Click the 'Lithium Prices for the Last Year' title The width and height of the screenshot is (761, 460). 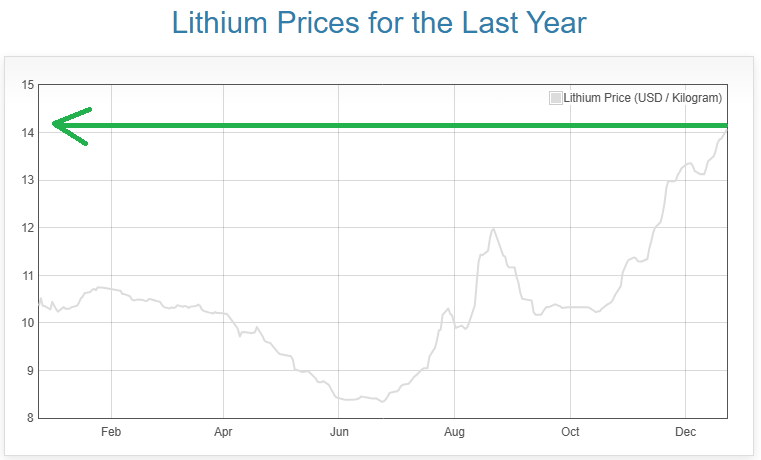click(x=379, y=23)
